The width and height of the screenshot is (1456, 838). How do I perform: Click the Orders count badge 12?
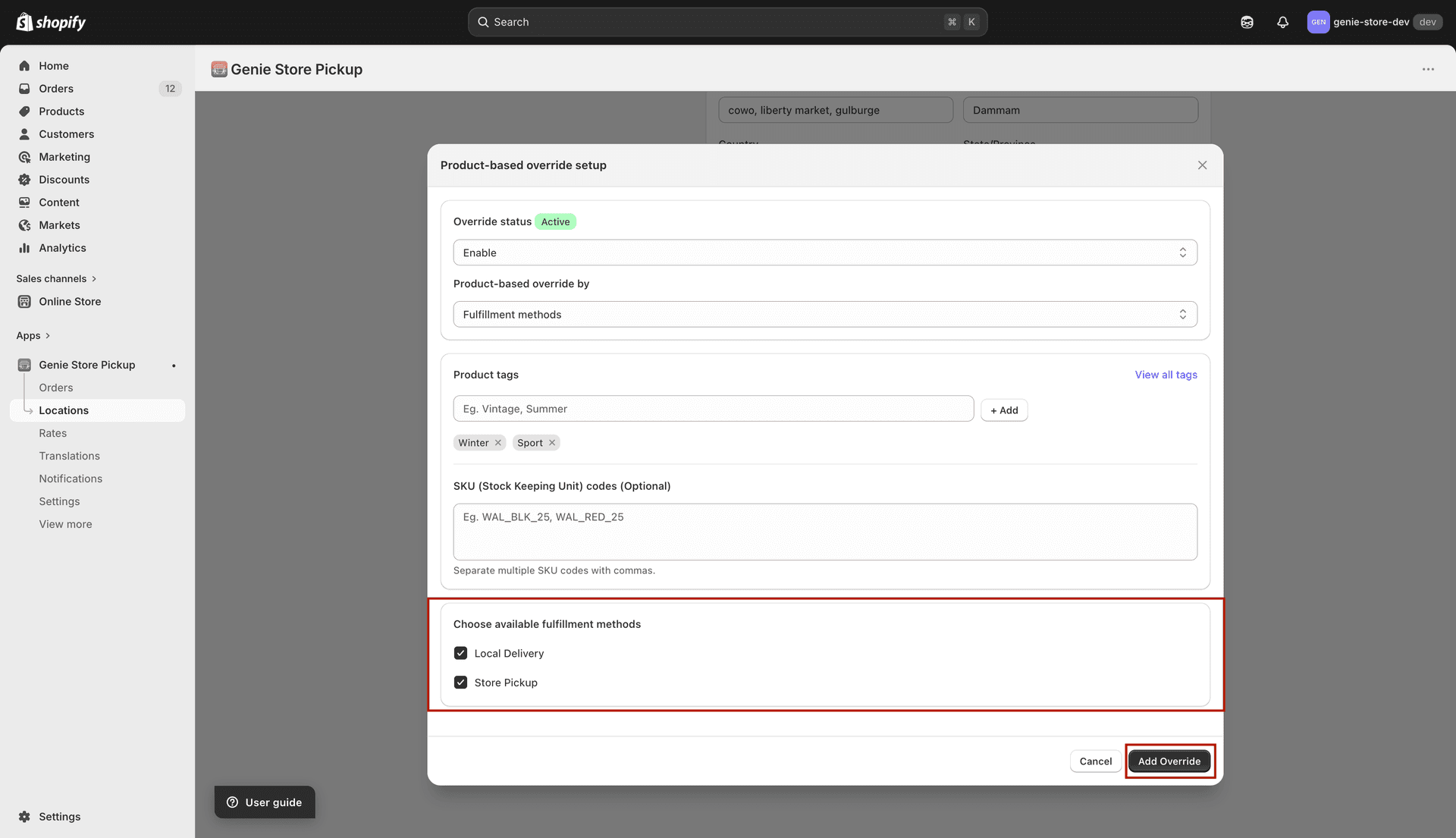170,89
